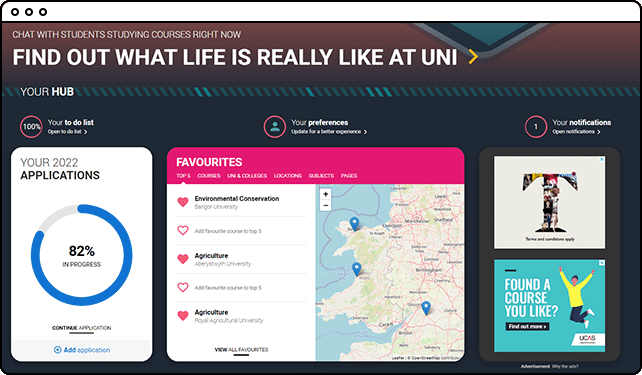This screenshot has height=375, width=642.
Task: Switch to Top 5 favourites tab
Action: [x=183, y=176]
